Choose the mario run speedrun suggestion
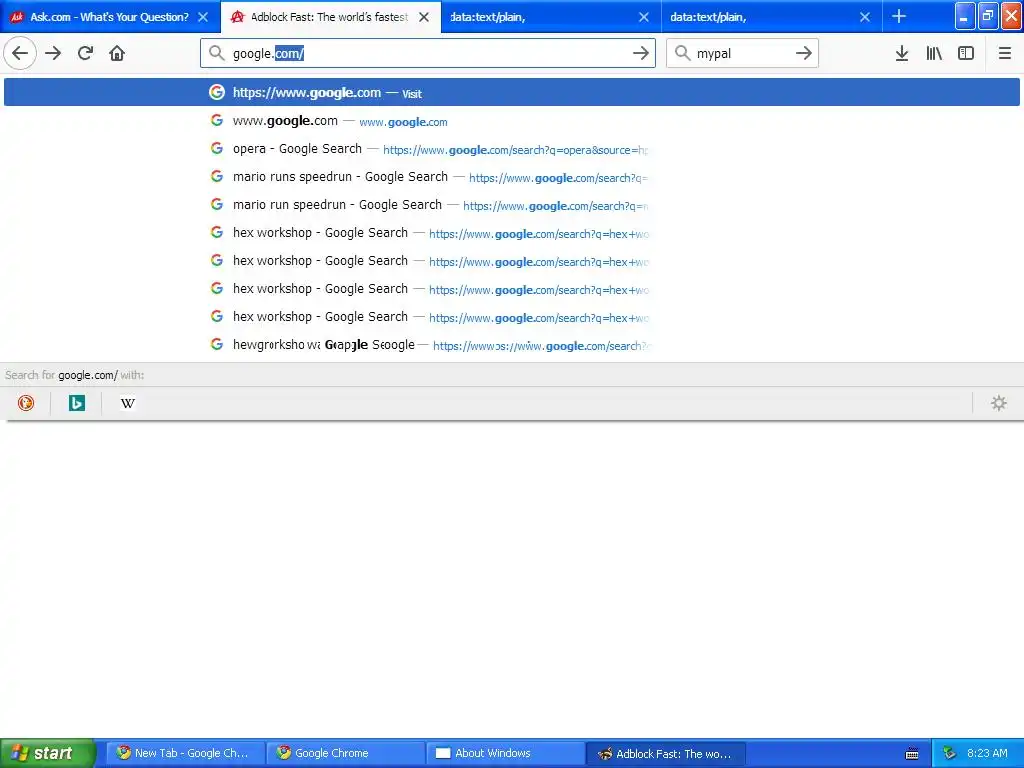Screen dimensions: 1024x768 [512, 205]
